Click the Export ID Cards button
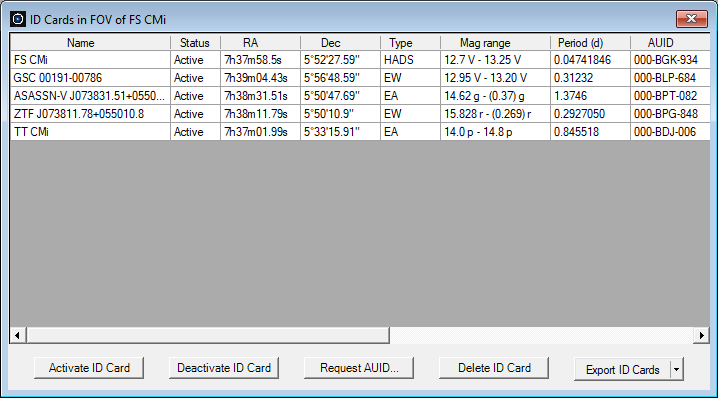This screenshot has width=718, height=398. [622, 370]
